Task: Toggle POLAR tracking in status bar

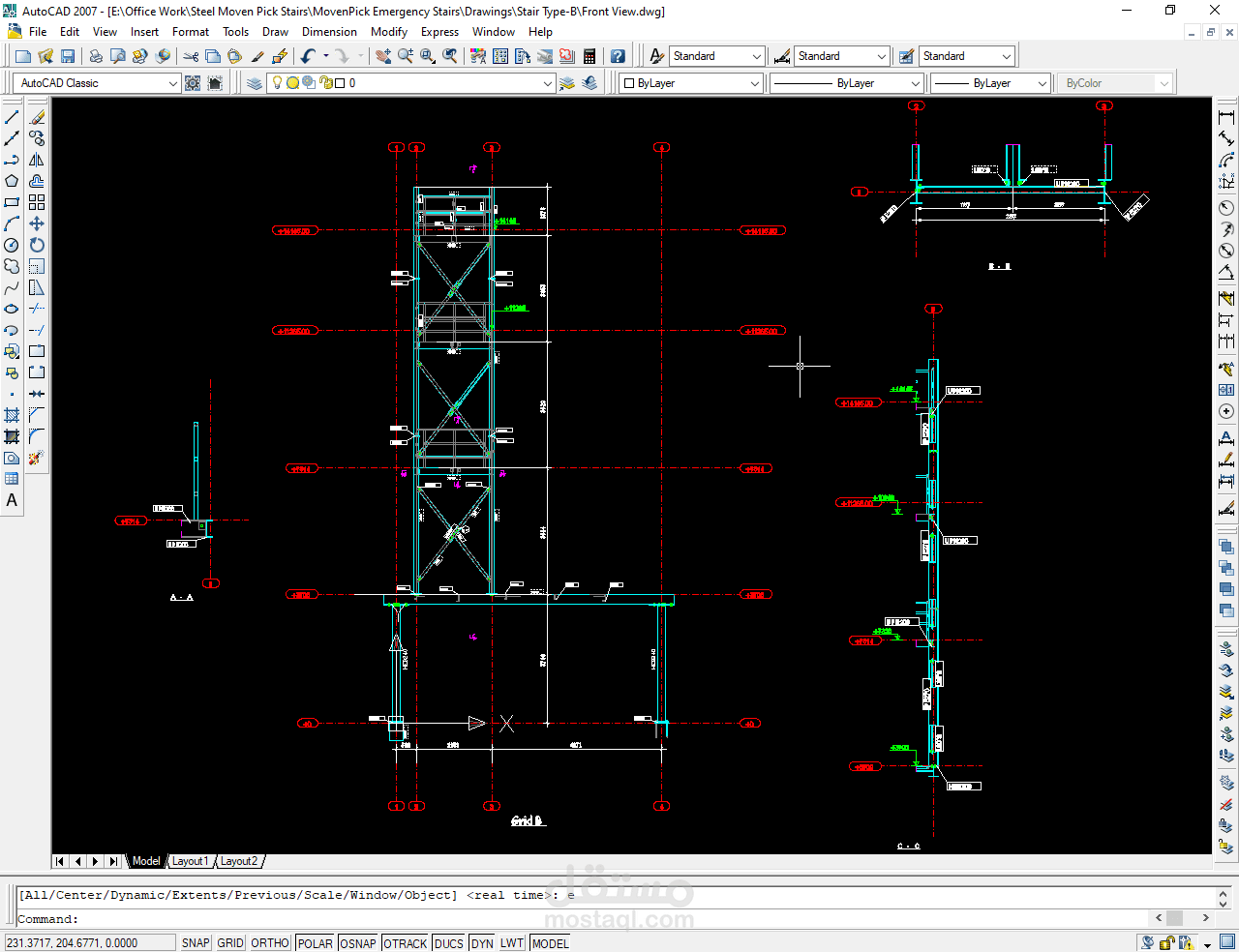Action: [x=315, y=943]
